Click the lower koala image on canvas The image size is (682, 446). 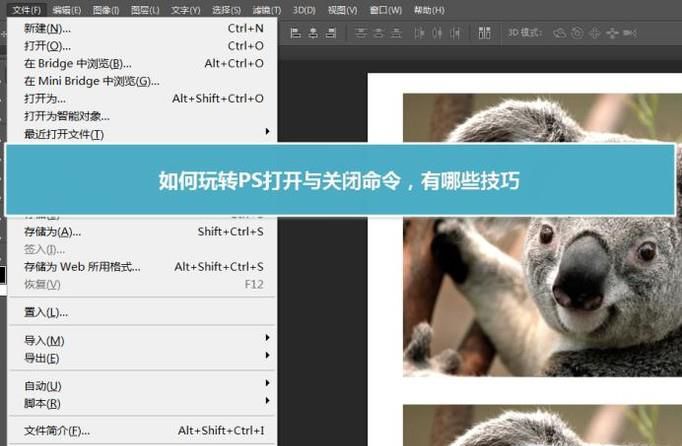tap(542, 426)
